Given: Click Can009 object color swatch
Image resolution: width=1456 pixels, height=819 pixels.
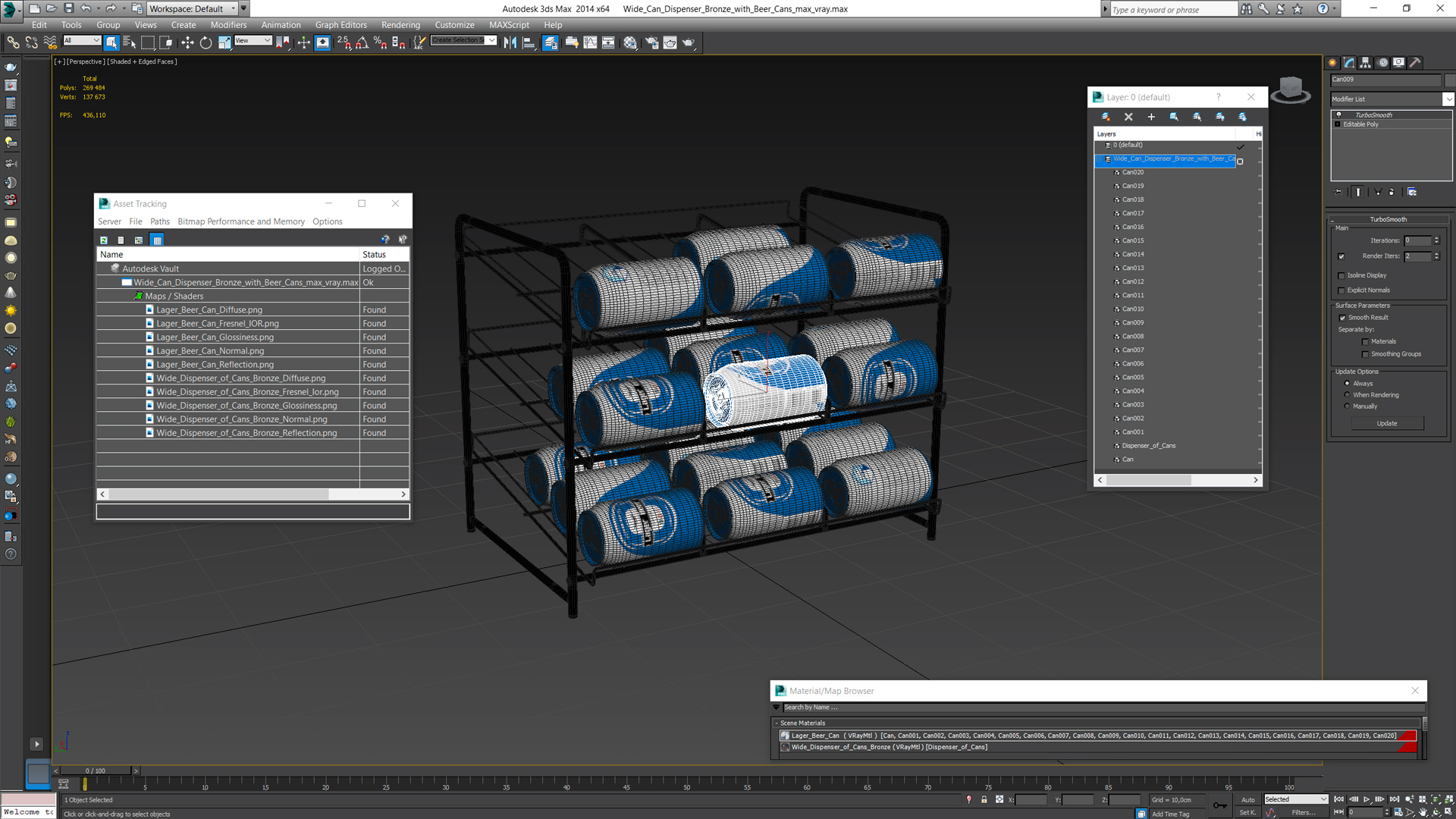Looking at the screenshot, I should tap(1449, 80).
